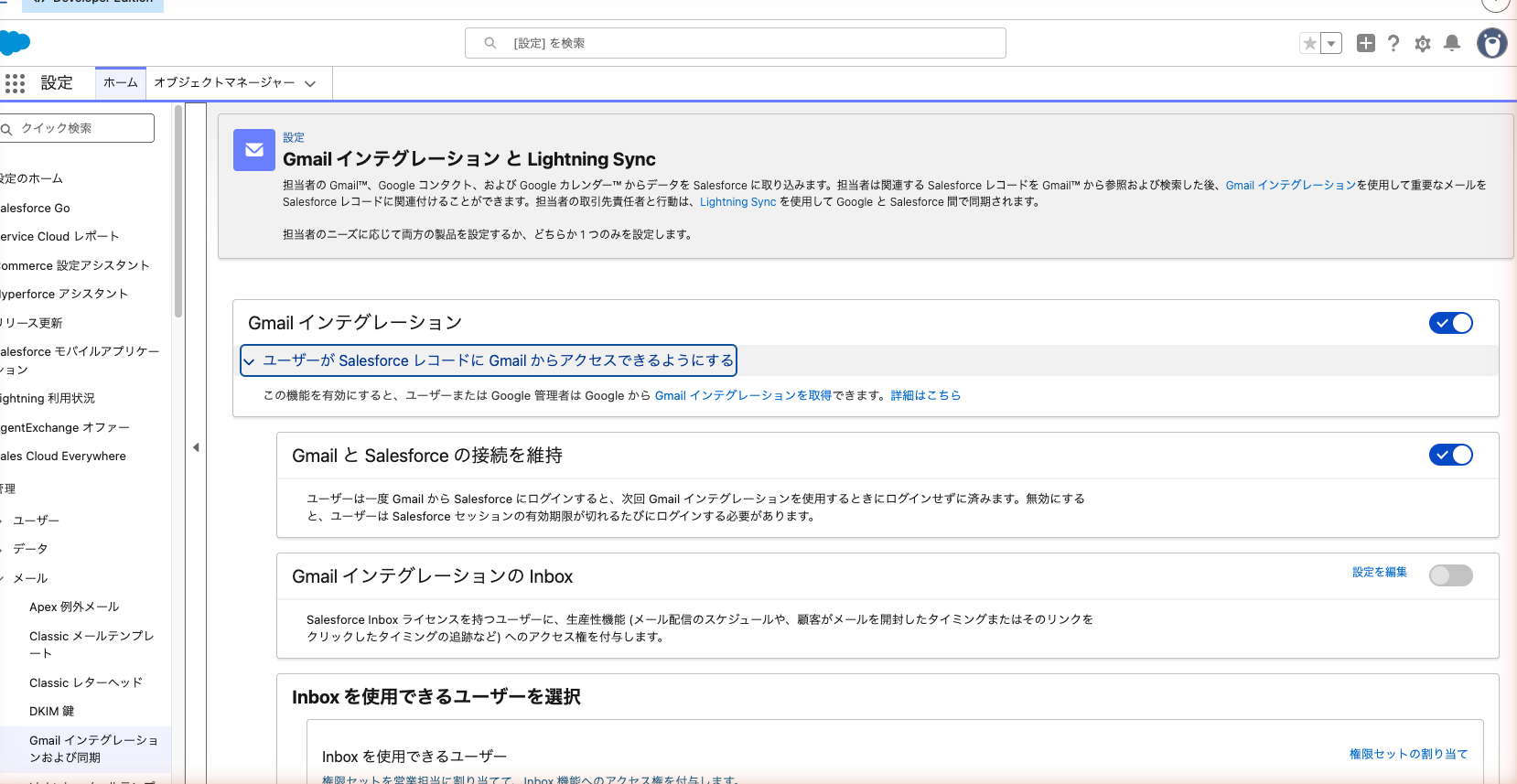Viewport: 1517px width, 784px height.
Task: Click the クイック検索 input box
Action: [77, 128]
